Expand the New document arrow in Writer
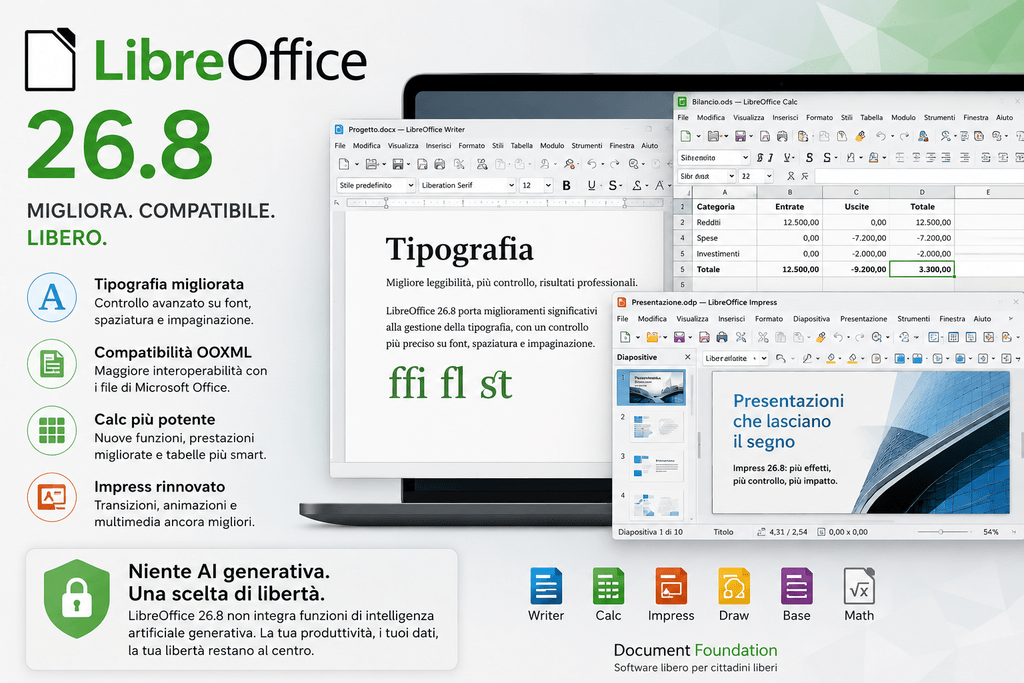1024x683 pixels. 357,164
